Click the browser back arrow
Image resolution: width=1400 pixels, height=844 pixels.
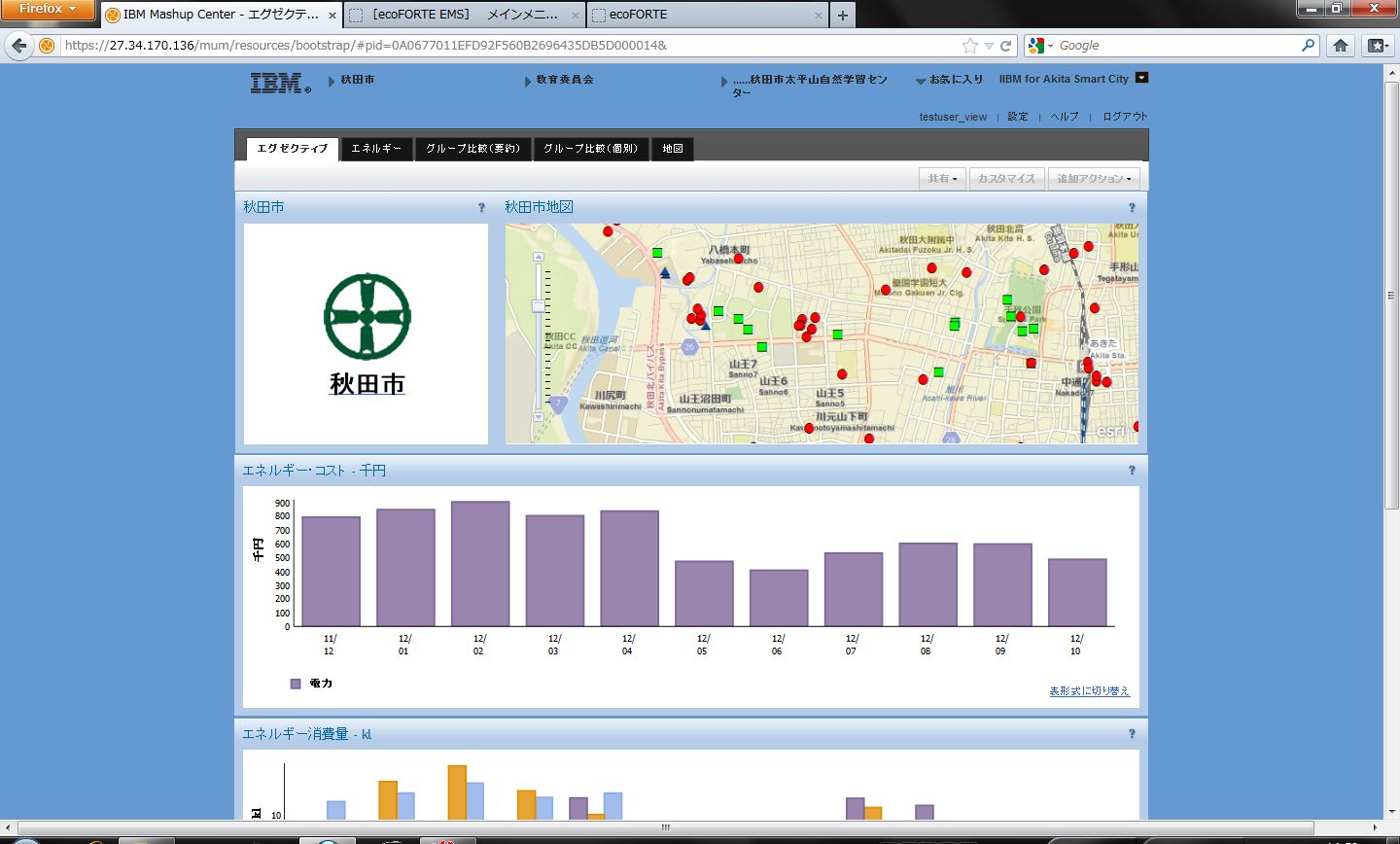19,46
